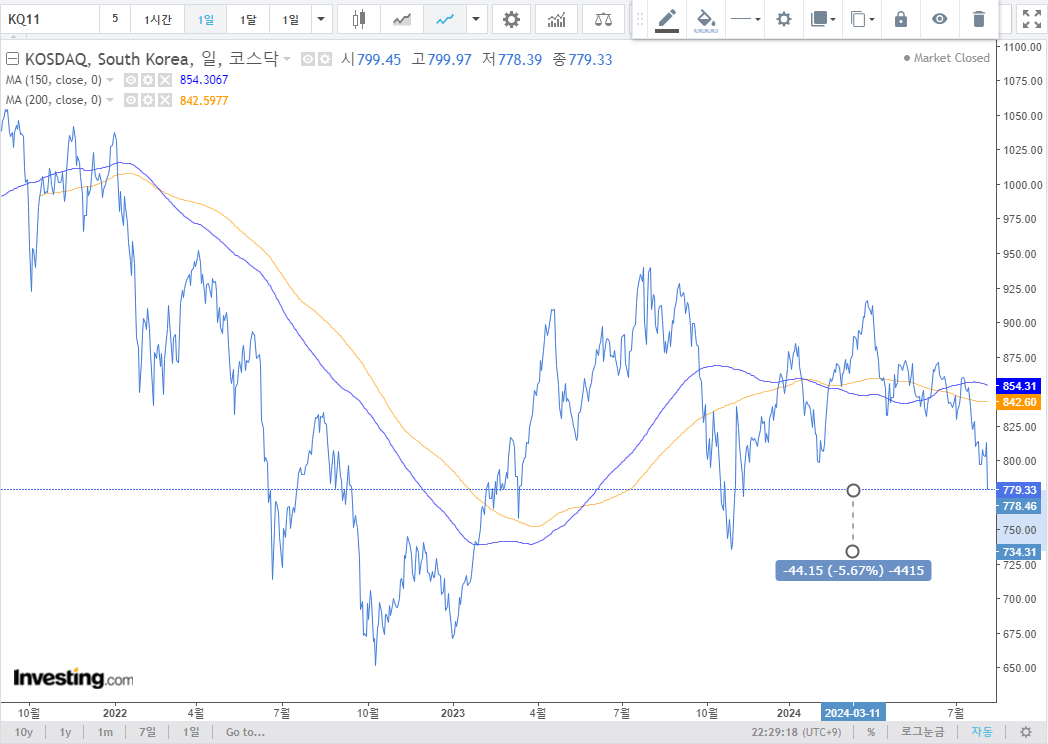Remove MA 150 indicator with X
1048x744 pixels.
tap(164, 80)
